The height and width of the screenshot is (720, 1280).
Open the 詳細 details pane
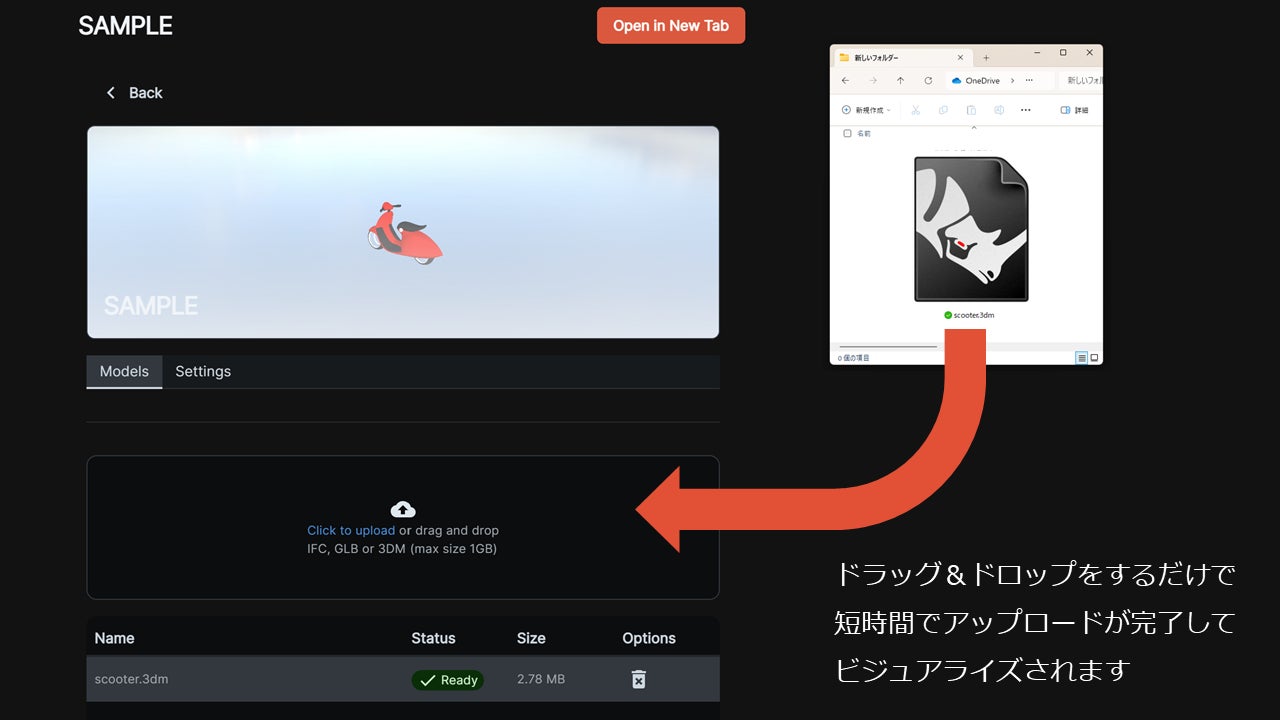coord(1074,110)
